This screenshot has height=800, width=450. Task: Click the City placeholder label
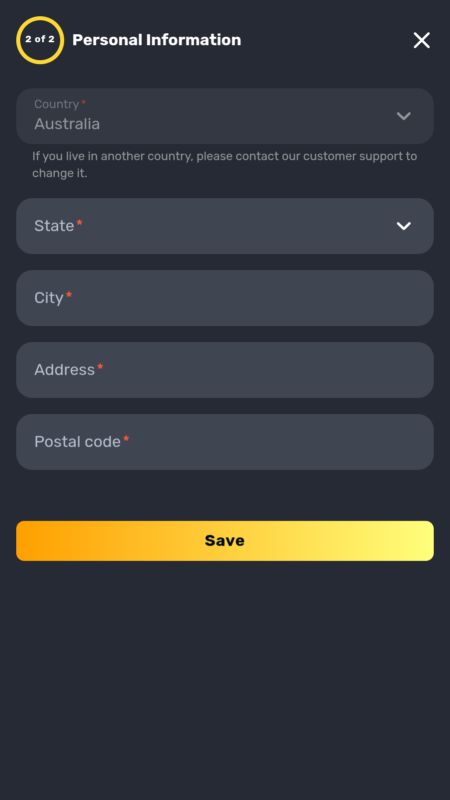click(48, 298)
